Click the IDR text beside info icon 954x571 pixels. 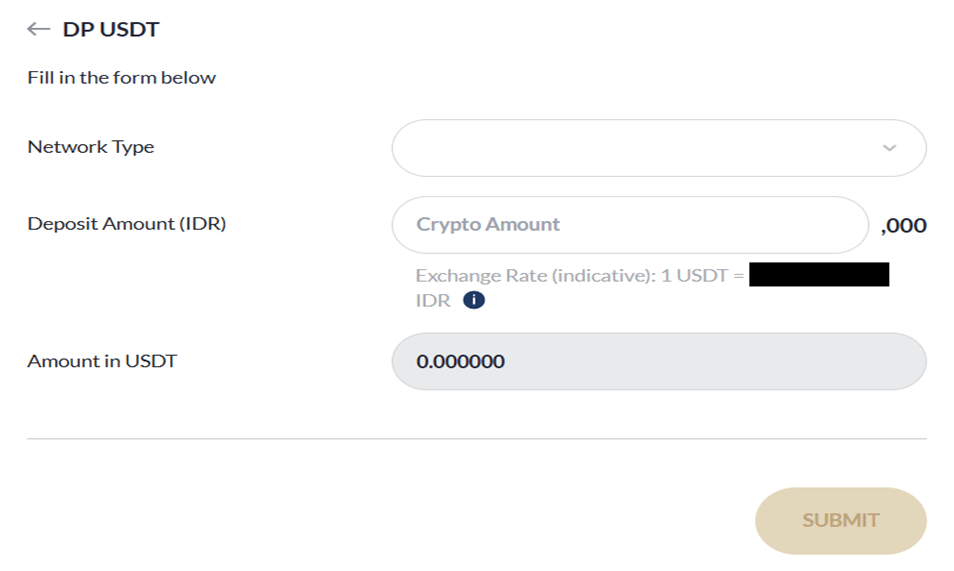pyautogui.click(x=433, y=301)
